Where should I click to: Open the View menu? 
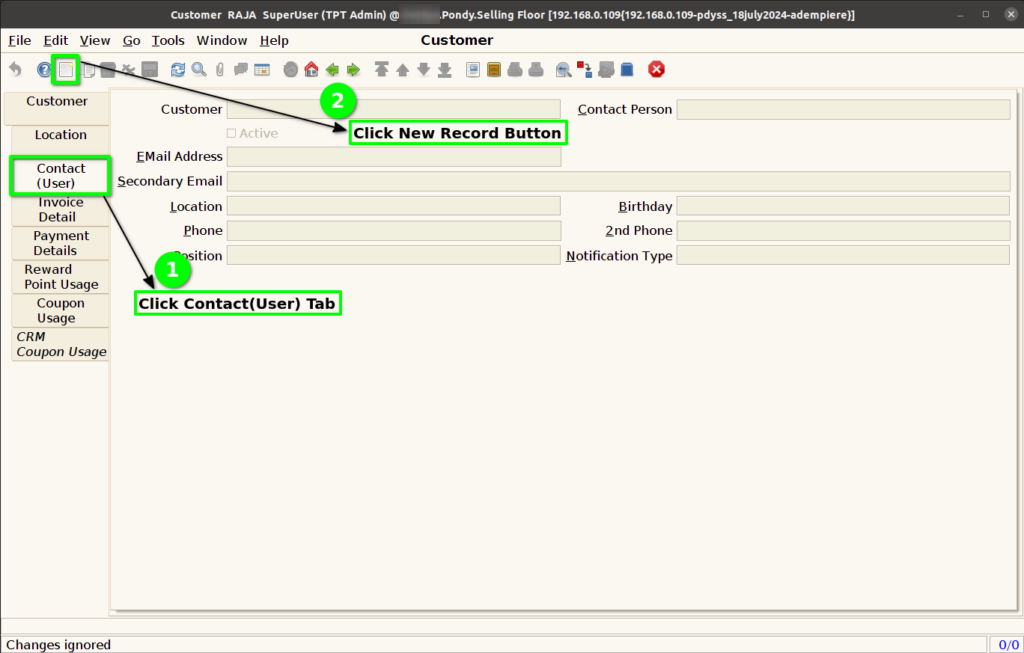pyautogui.click(x=95, y=40)
